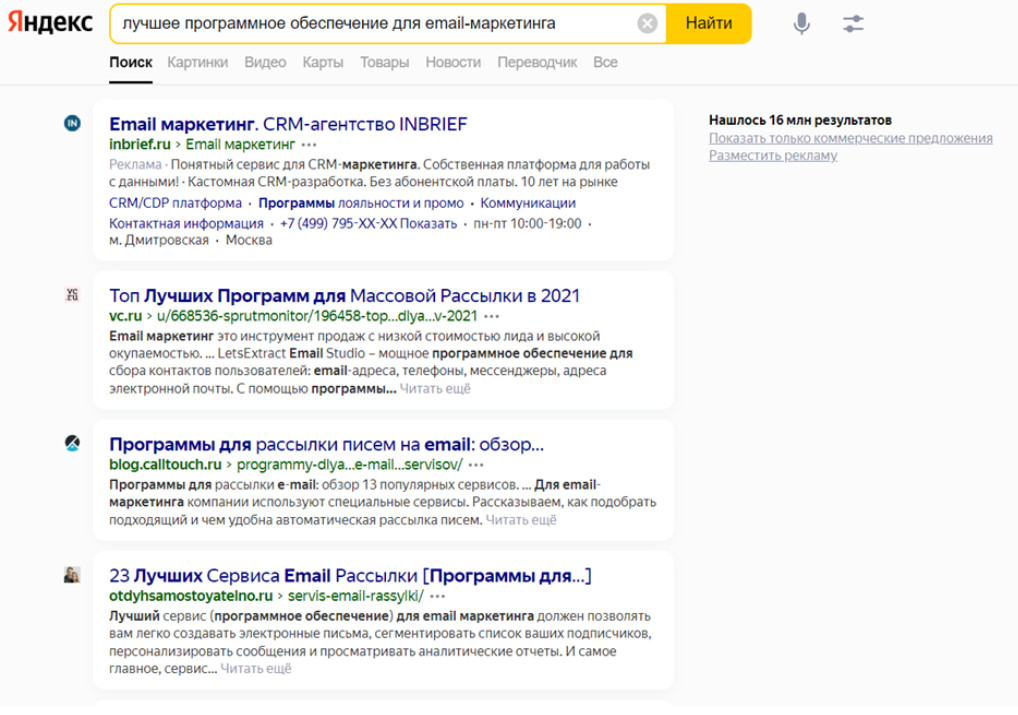1018x715 pixels.
Task: Expand 'Читать ещё' in vc.ru snippet
Action: [x=435, y=389]
